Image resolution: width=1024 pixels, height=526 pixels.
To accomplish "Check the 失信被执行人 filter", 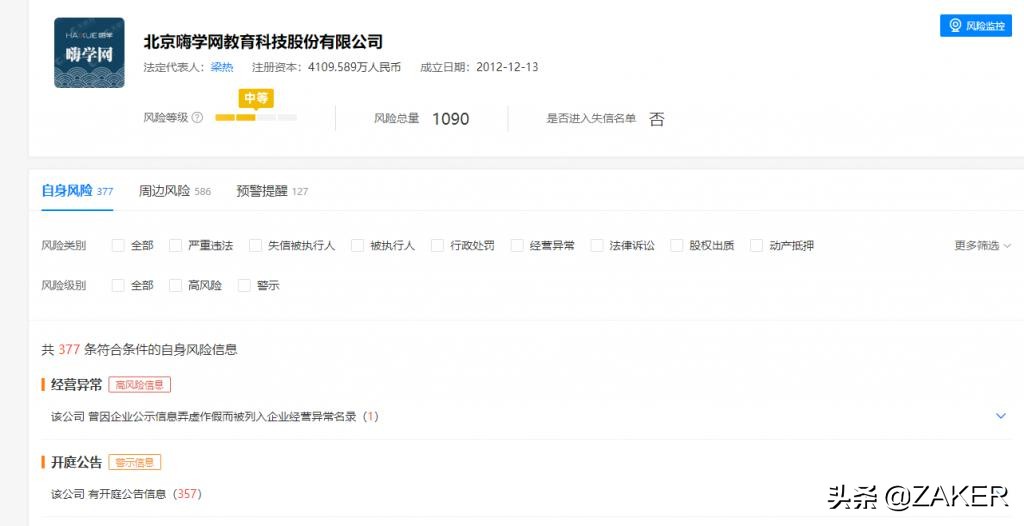I will click(x=255, y=246).
